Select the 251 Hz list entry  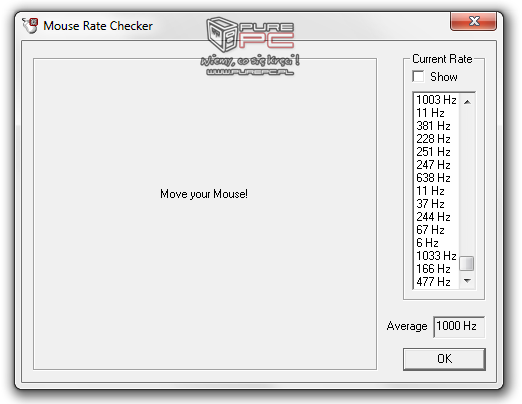point(436,152)
